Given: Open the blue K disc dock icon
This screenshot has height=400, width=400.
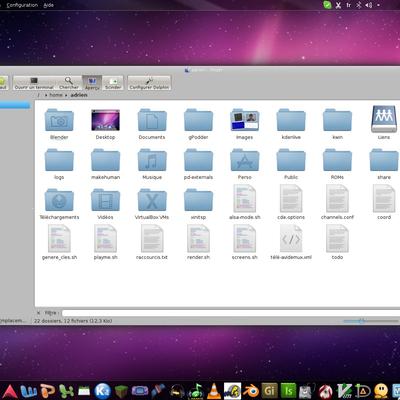Looking at the screenshot, I should pos(102,391).
